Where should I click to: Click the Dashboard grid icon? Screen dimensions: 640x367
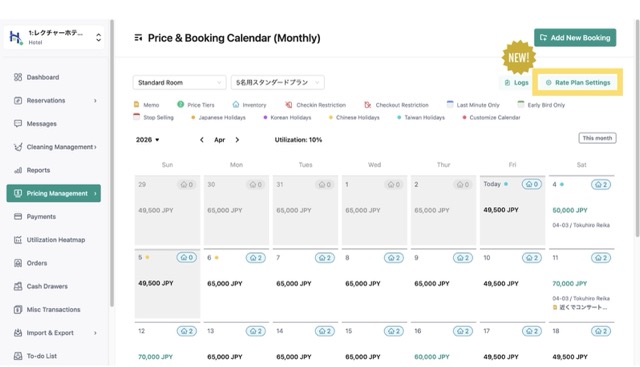(x=18, y=77)
